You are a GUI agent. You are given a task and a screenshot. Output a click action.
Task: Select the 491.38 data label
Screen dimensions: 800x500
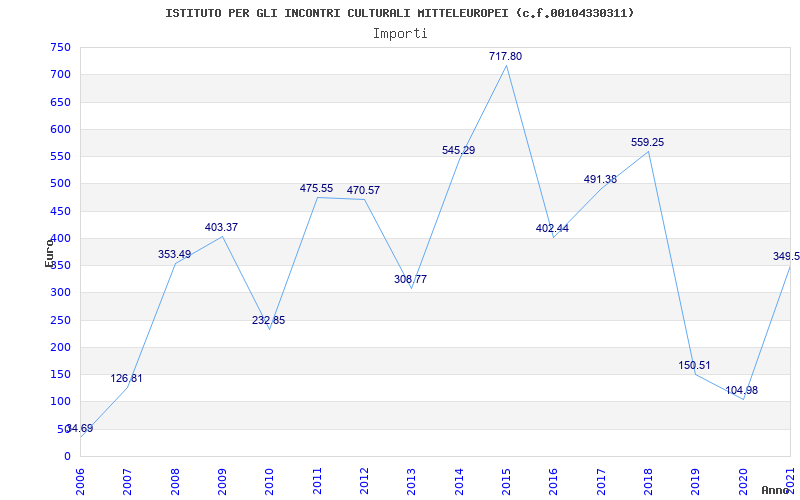point(601,180)
